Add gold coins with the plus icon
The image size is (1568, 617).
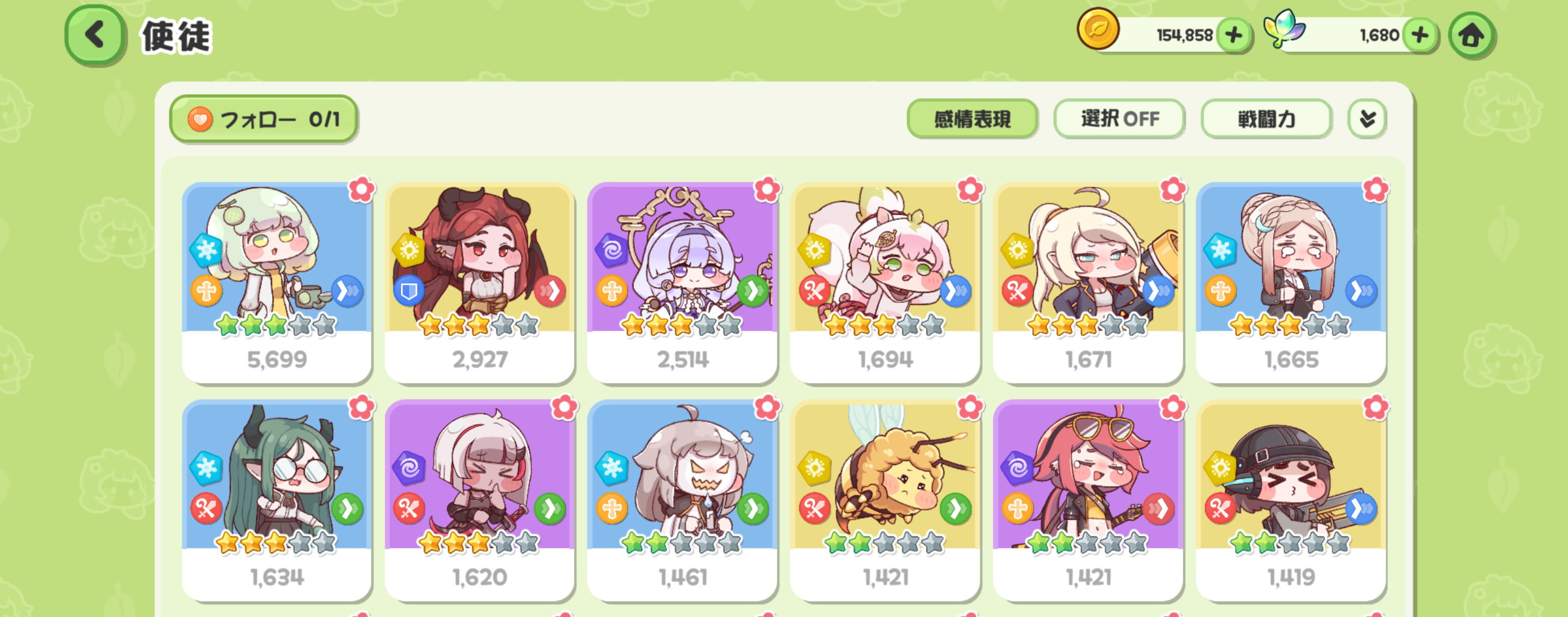pos(1234,34)
